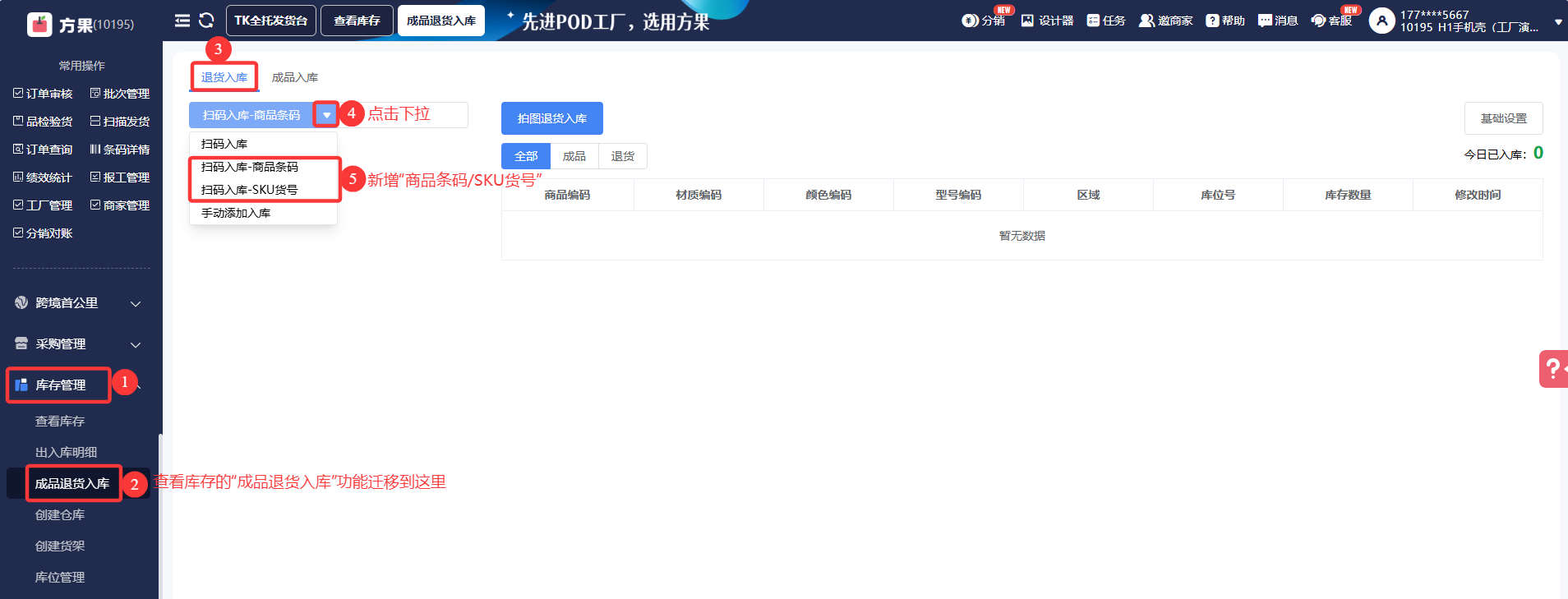Click the 今日已入库 count value

pyautogui.click(x=1538, y=153)
